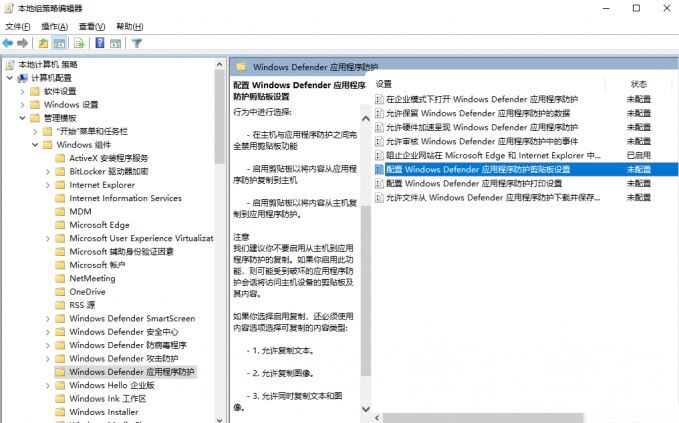Click policy icon beside 配置 打印设置 row

tap(379, 184)
